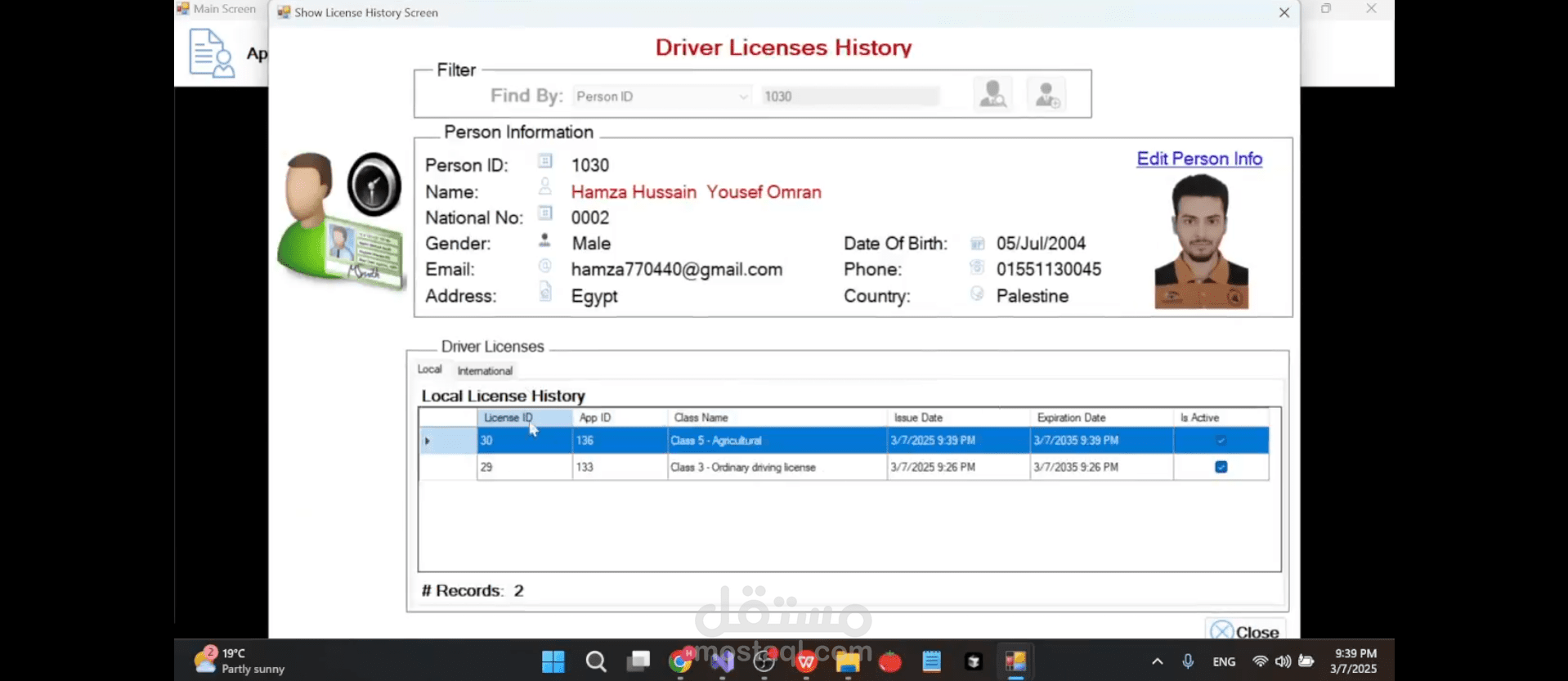Open Visual Studio from taskbar

point(723,661)
